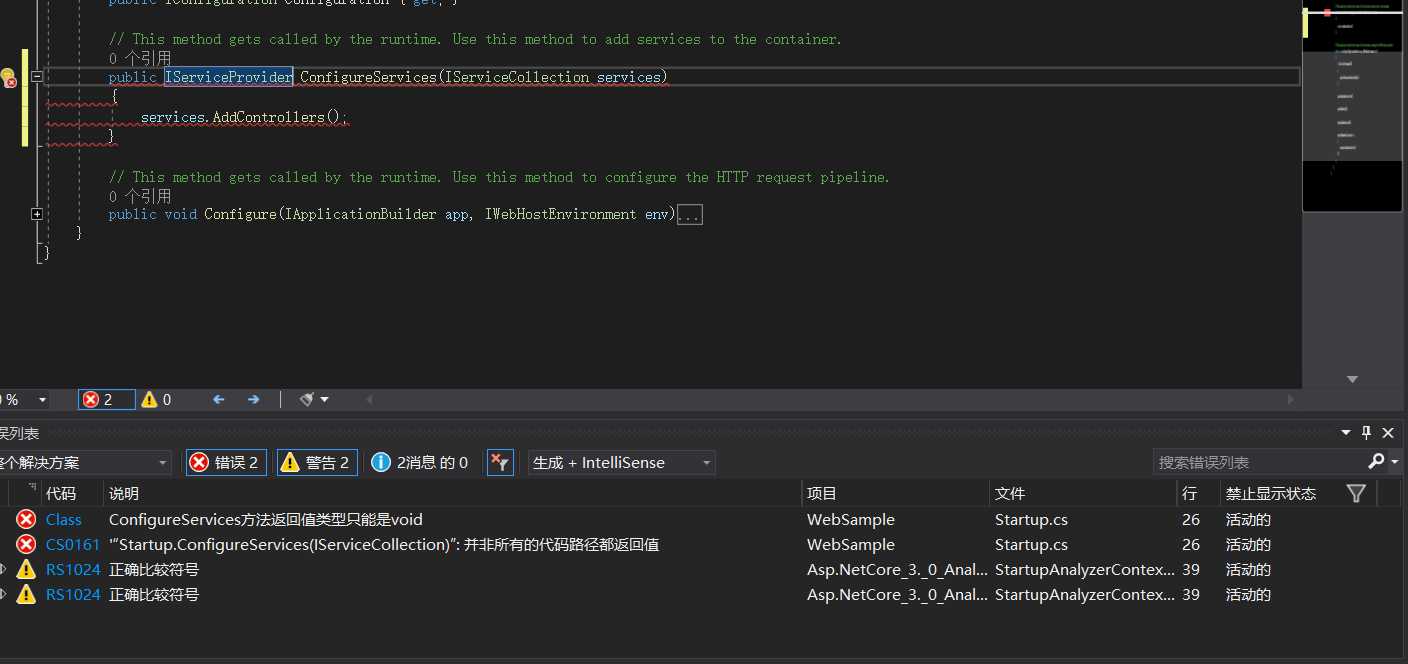Focus the 搜索错误列表 search box
Screen dimensions: 1408x664
point(1260,462)
